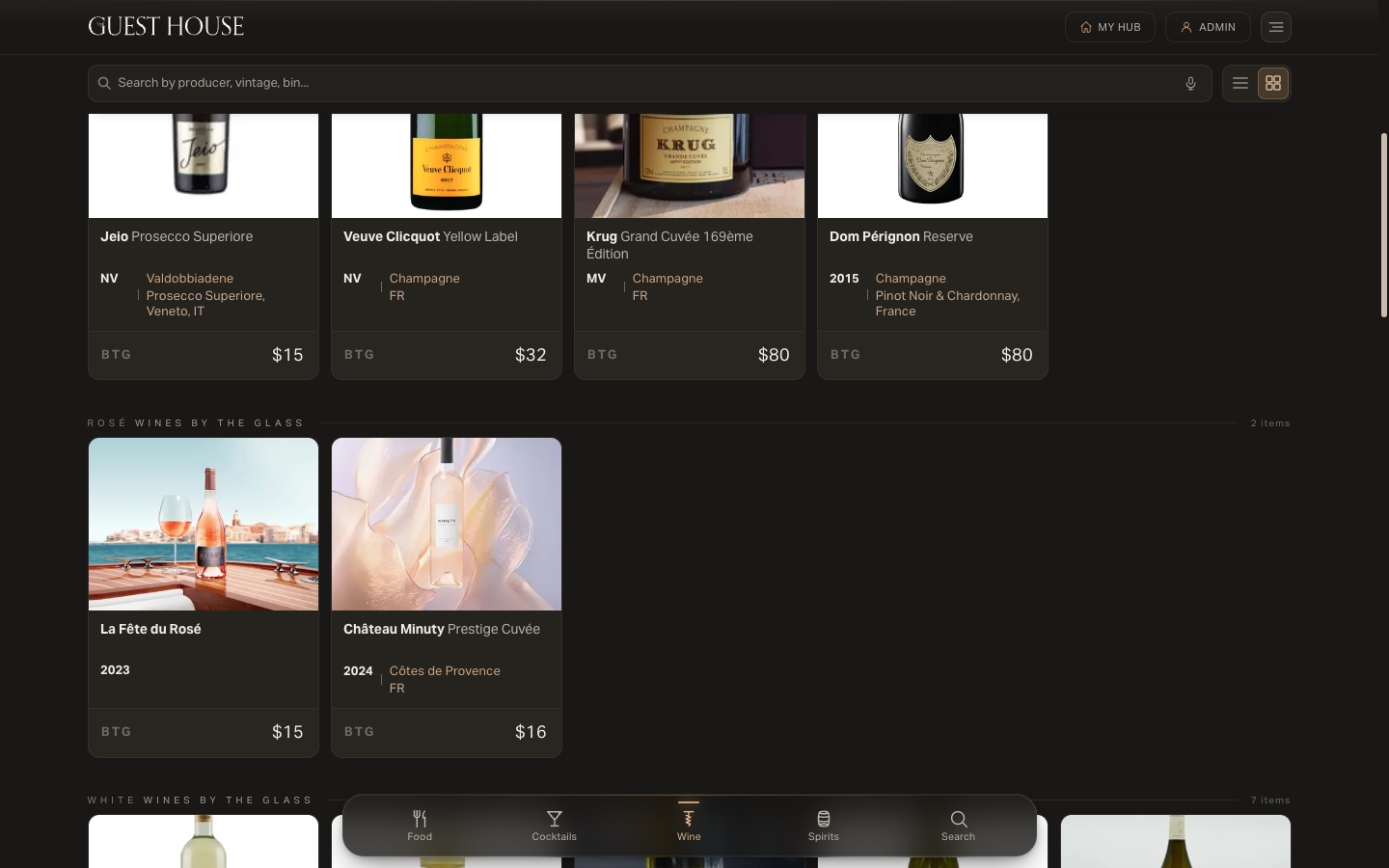Click White Wines by the Glass heading
The width and height of the screenshot is (1389, 868).
200,800
